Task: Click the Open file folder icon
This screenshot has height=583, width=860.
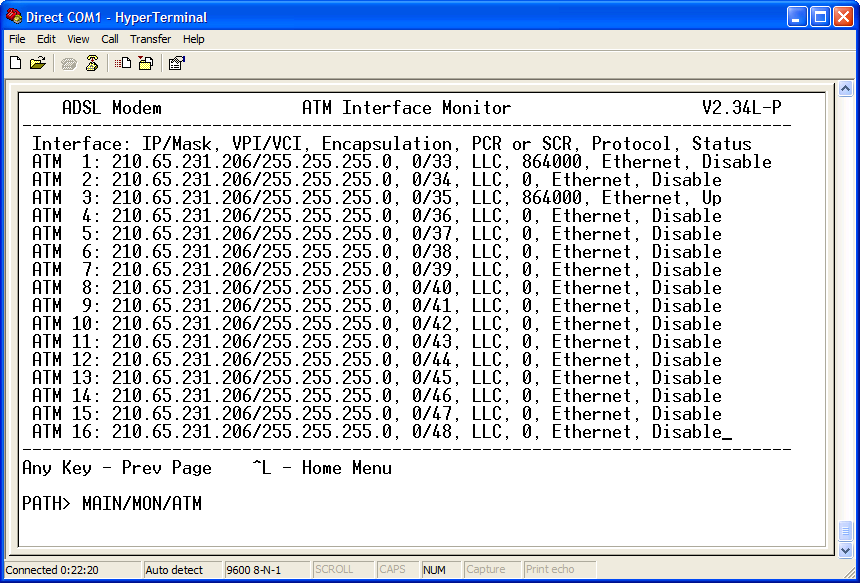Action: click(x=37, y=63)
